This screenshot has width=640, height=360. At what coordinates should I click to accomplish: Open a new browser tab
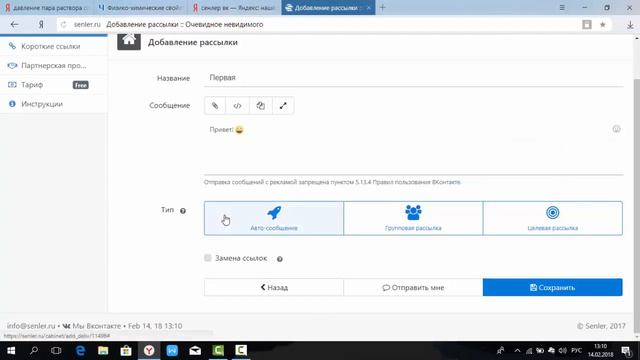tap(382, 7)
